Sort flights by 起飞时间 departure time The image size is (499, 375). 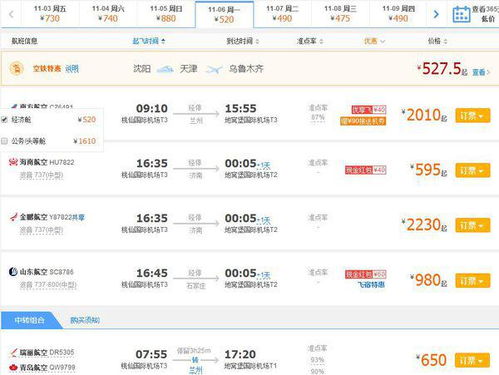[149, 41]
